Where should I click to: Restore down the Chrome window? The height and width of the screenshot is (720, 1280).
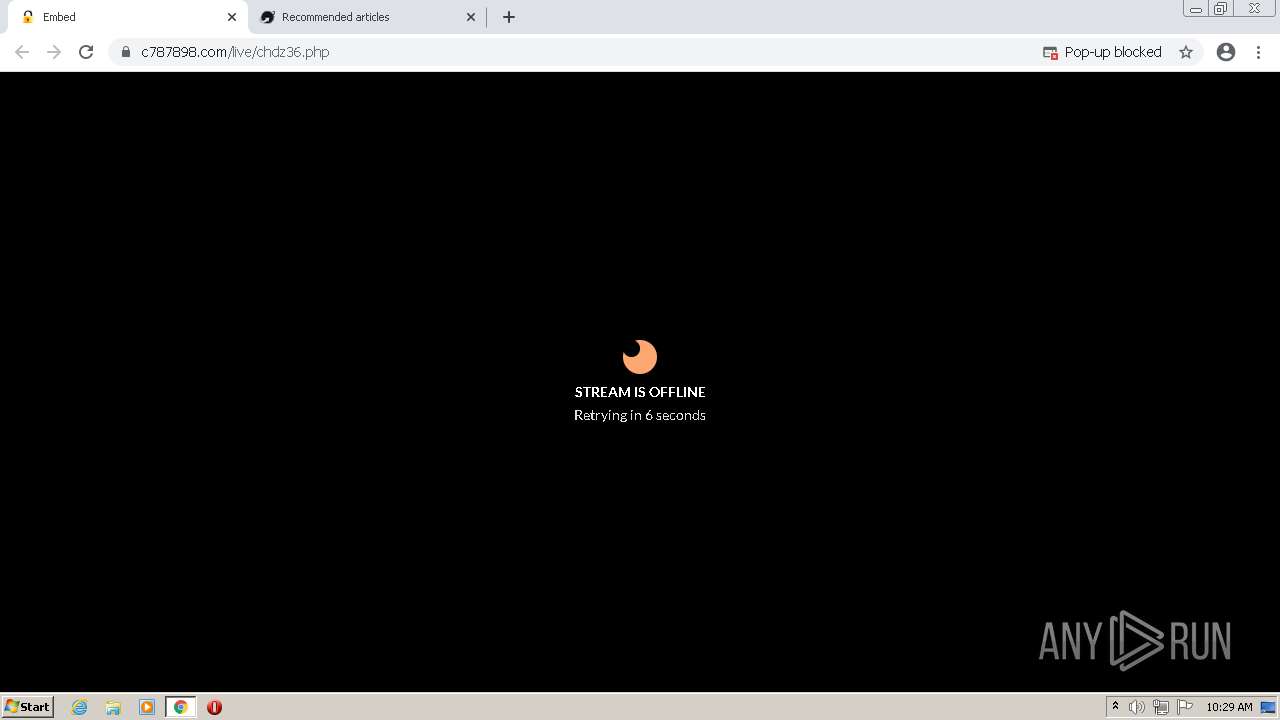click(1221, 9)
